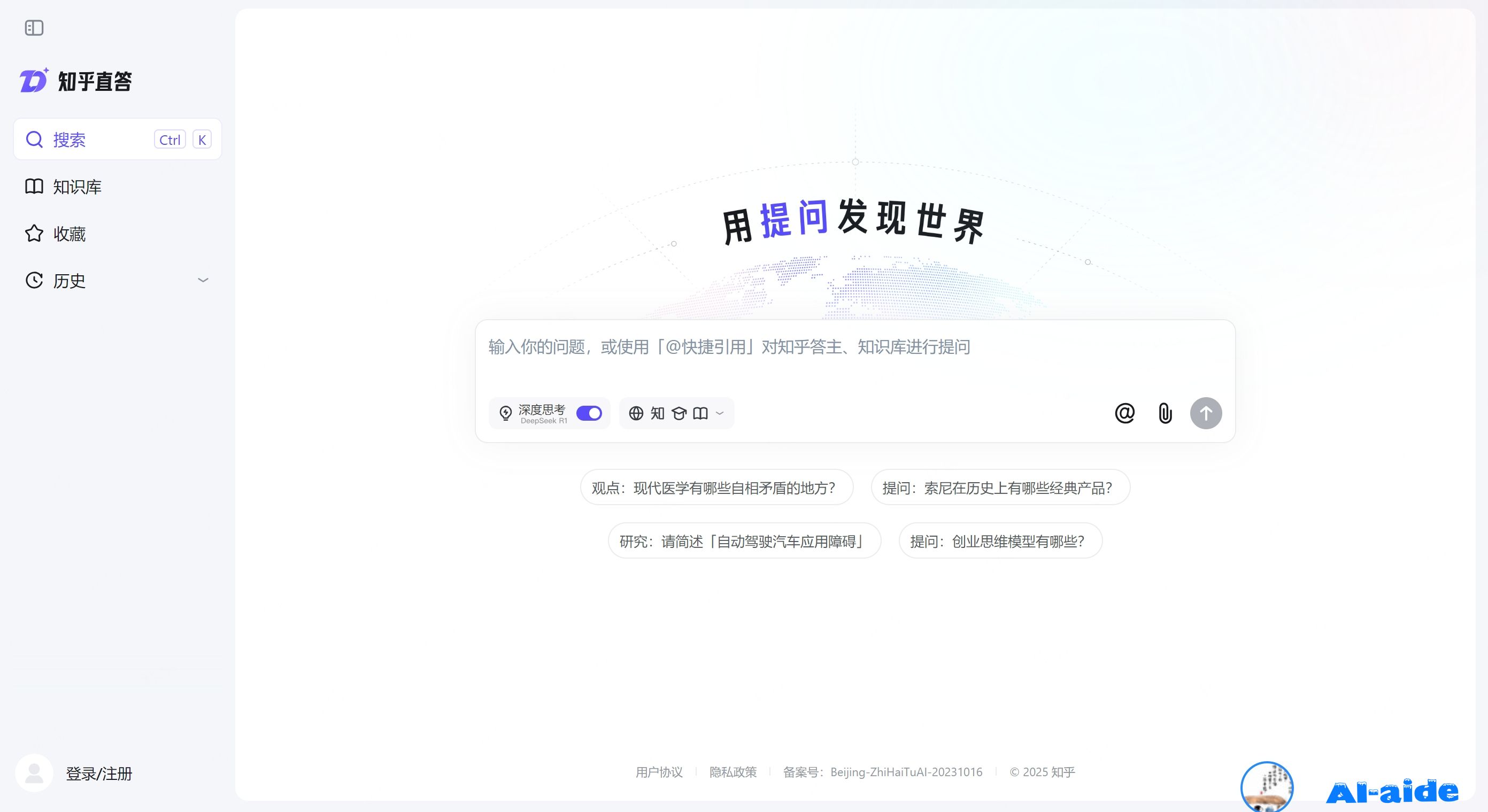Viewport: 1488px width, 812px height.
Task: Select suggestion 现代医学有哪些自相矛盾的地方
Action: click(717, 488)
